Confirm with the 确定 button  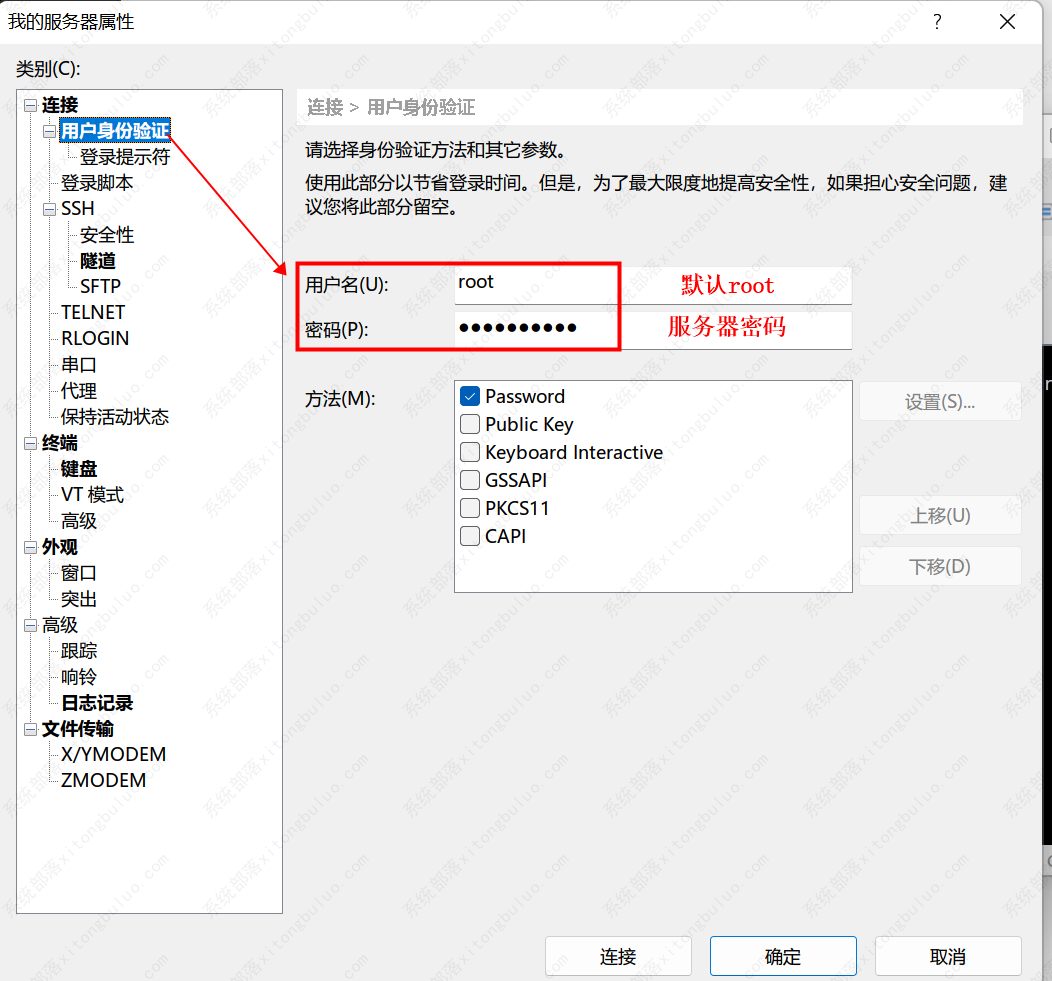(x=783, y=956)
